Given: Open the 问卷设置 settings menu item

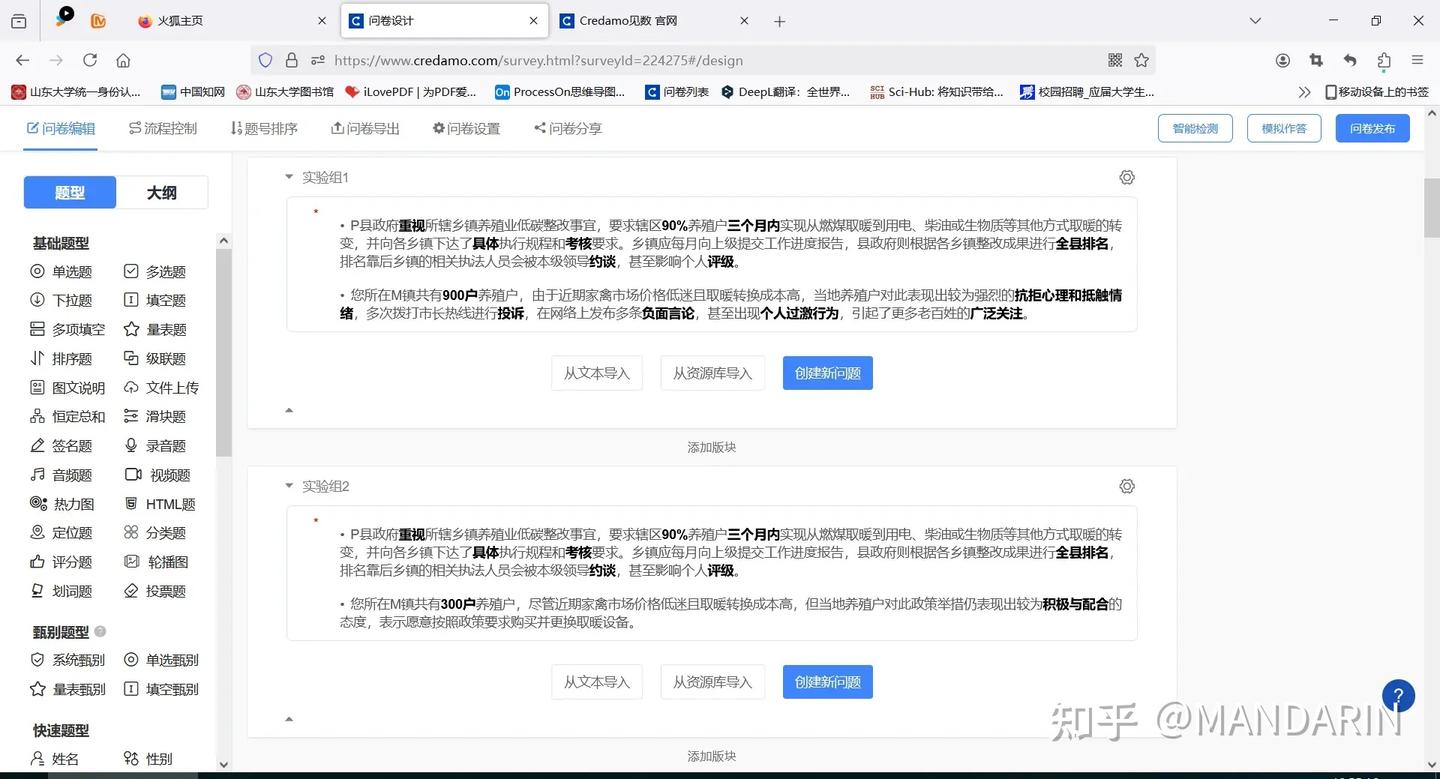Looking at the screenshot, I should point(466,128).
